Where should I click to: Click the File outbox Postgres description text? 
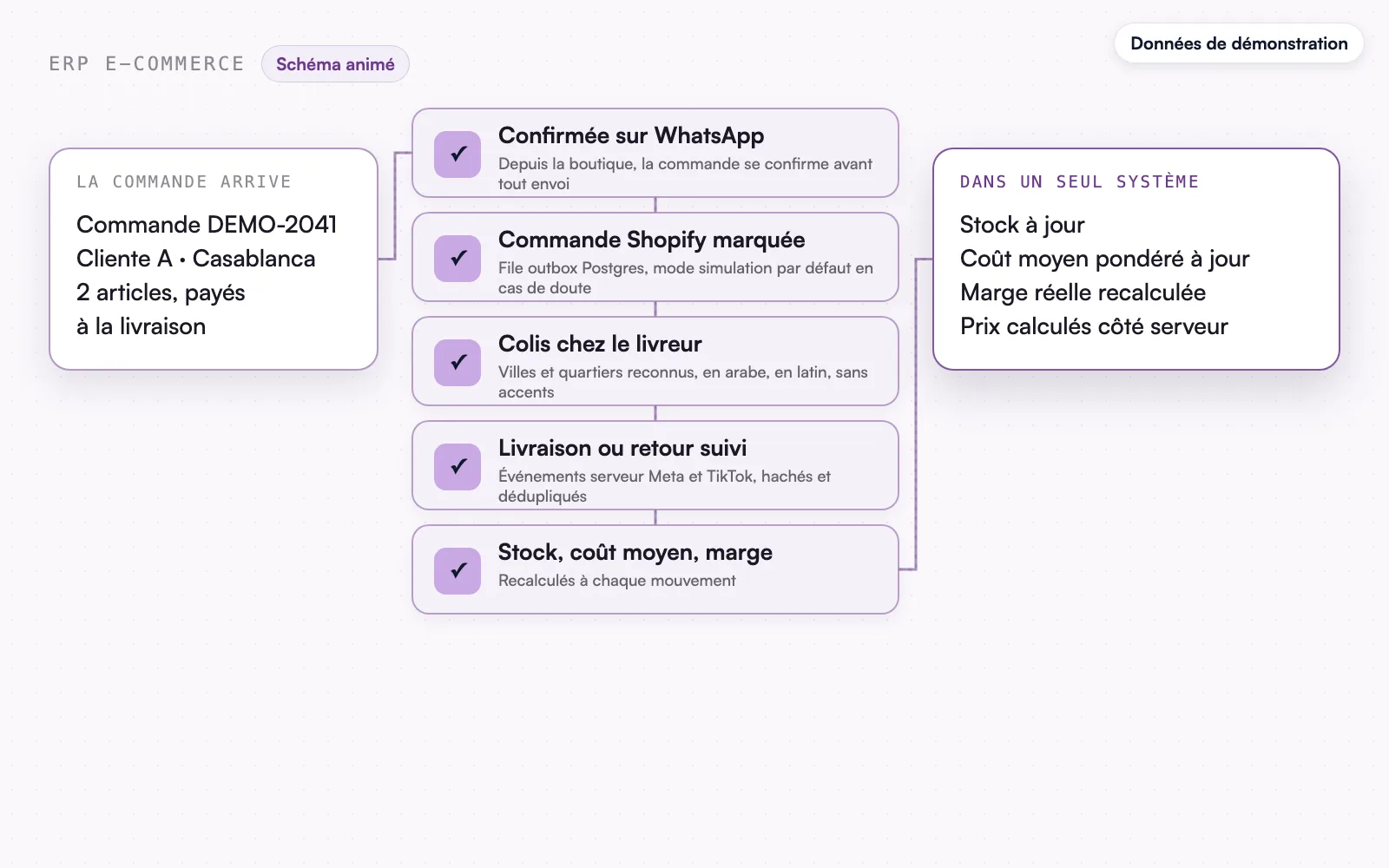point(685,278)
